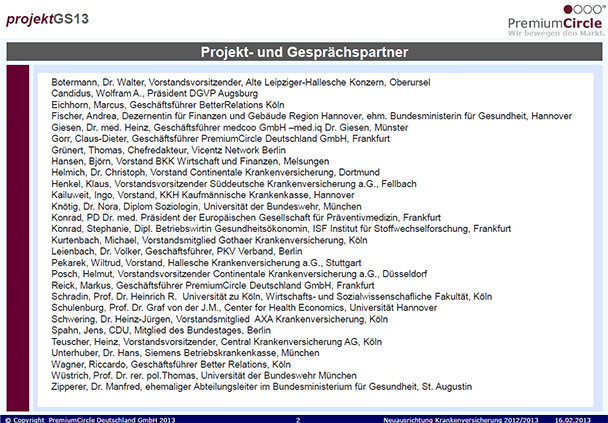Select the line starting "Schradin, Prof. Dr. Heinrich"

271,297
